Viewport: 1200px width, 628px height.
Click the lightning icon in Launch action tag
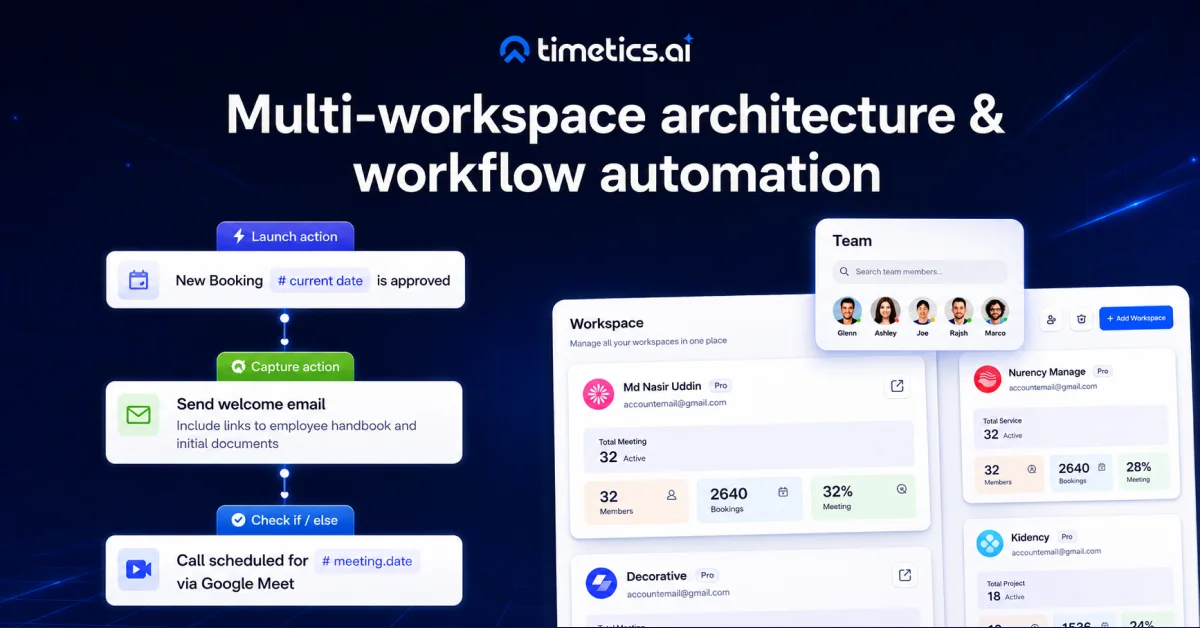[x=238, y=236]
